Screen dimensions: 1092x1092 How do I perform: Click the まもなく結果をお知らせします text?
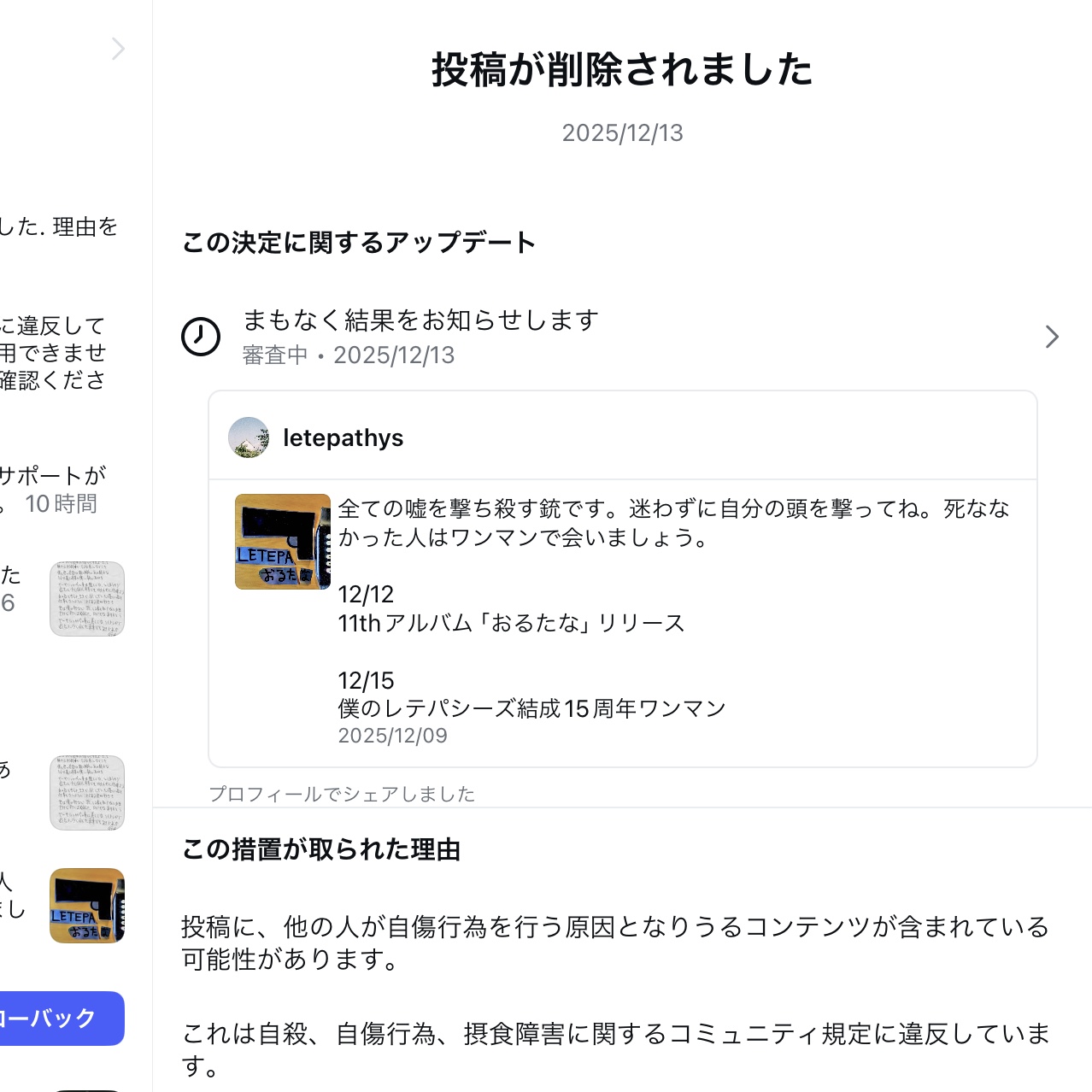[x=420, y=320]
